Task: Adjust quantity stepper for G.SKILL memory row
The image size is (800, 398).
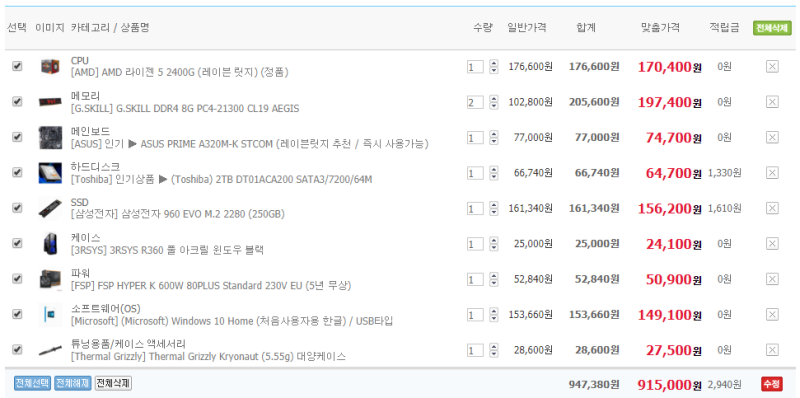Action: (x=493, y=102)
